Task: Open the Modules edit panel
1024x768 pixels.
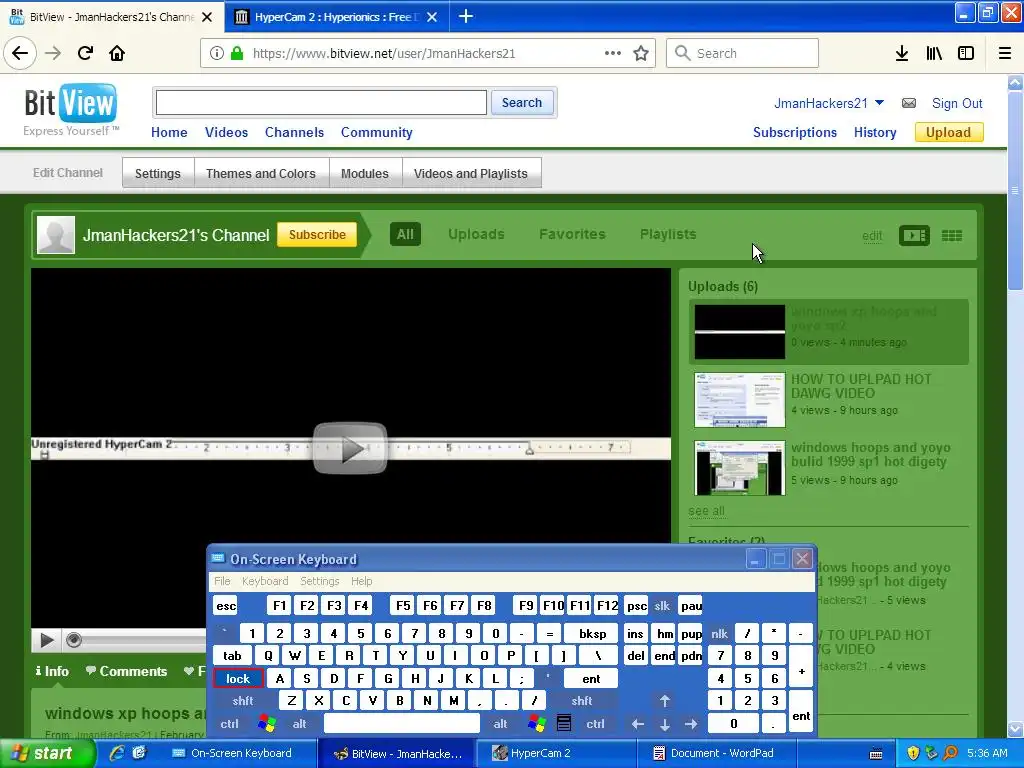Action: (x=364, y=173)
